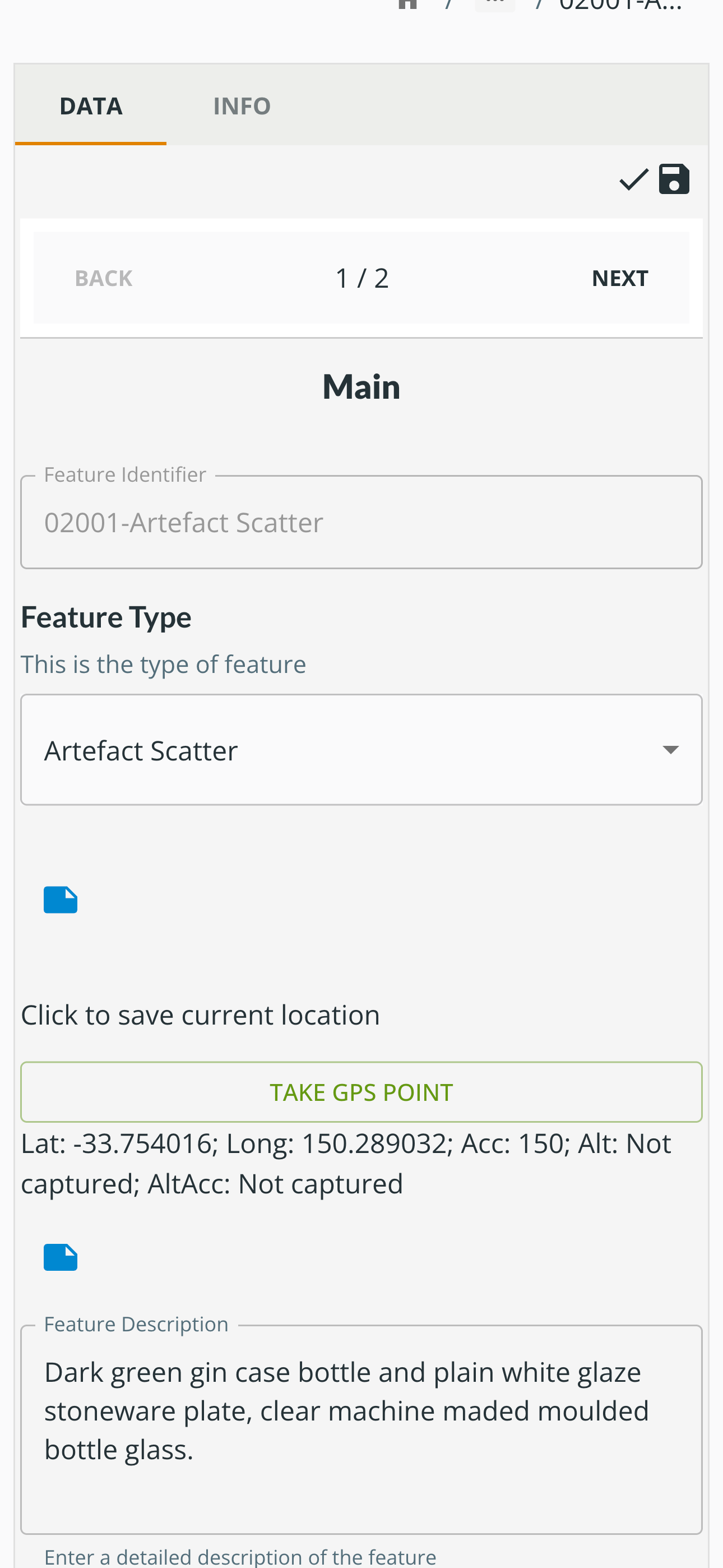723x1568 pixels.
Task: Switch to the INFO tab
Action: (242, 106)
